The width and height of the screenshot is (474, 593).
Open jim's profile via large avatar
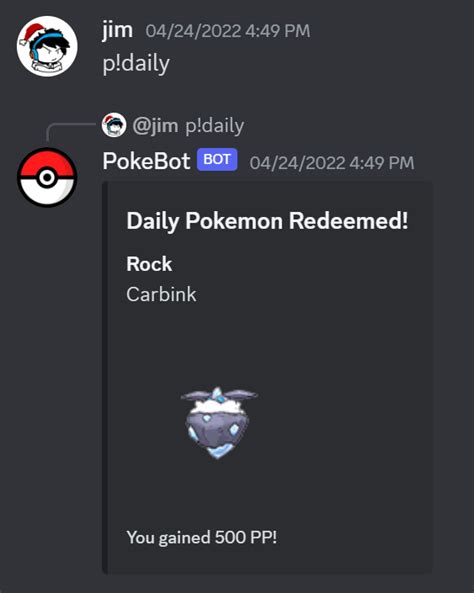point(47,46)
